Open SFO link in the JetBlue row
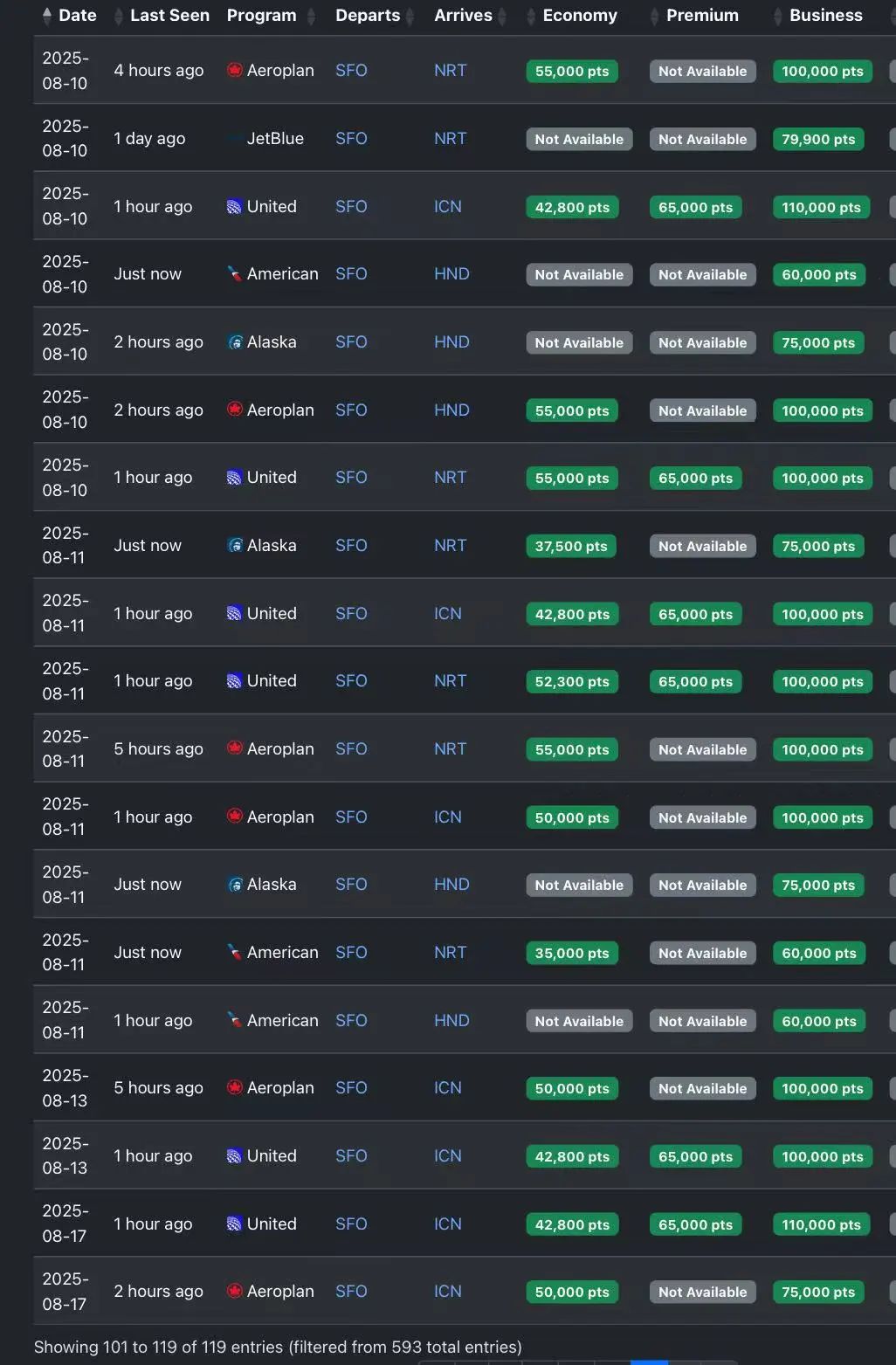This screenshot has height=1365, width=896. pyautogui.click(x=351, y=139)
